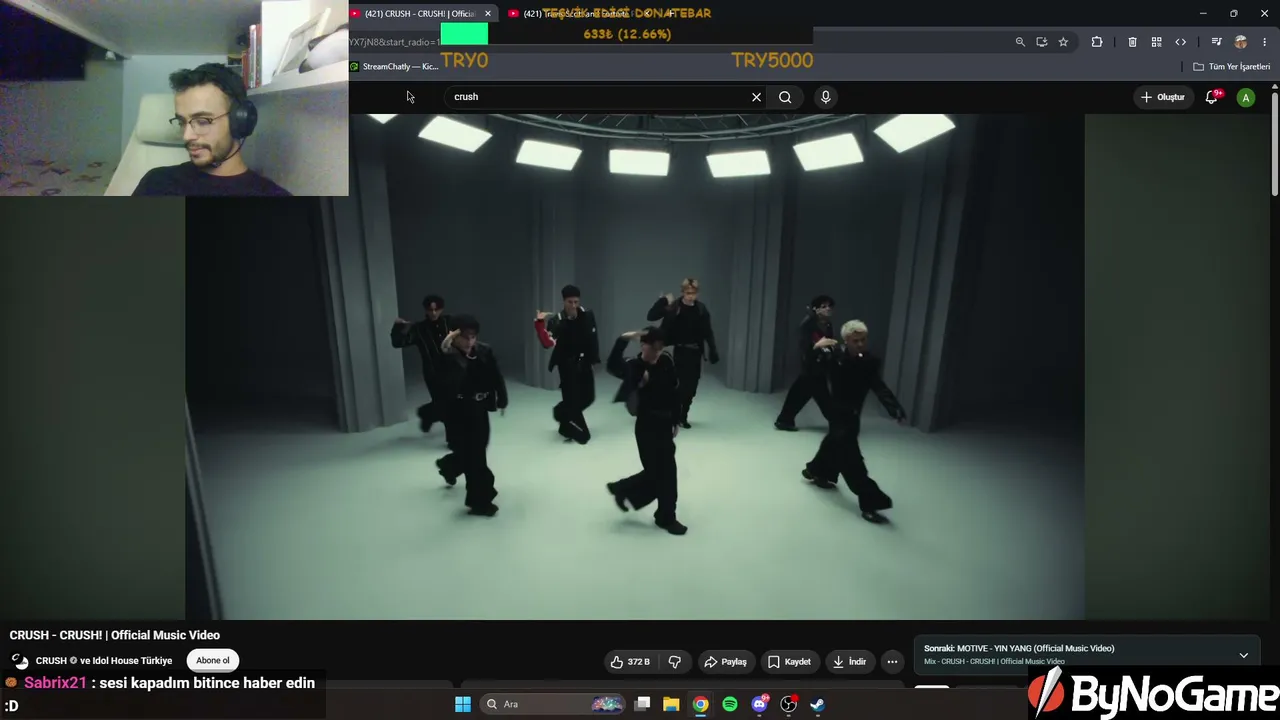Save the video with Kaydet
Viewport: 1280px width, 720px height.
click(789, 661)
